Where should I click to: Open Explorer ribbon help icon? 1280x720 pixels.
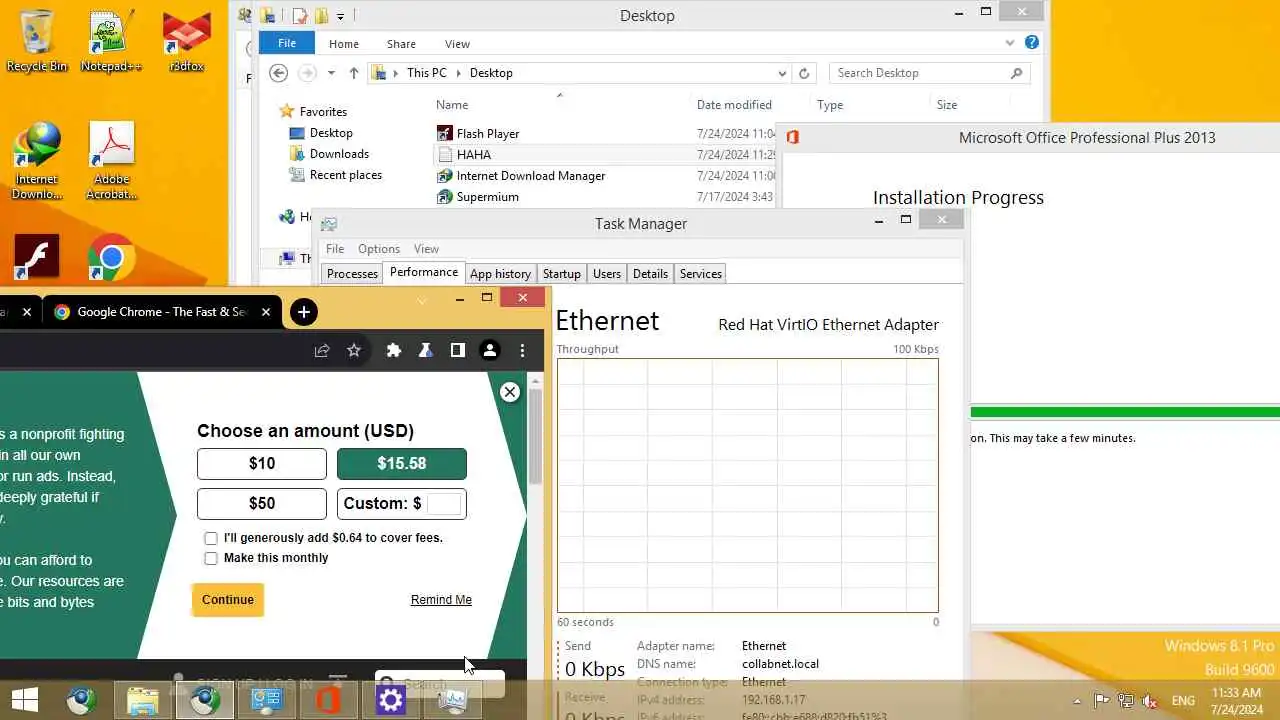point(1032,43)
